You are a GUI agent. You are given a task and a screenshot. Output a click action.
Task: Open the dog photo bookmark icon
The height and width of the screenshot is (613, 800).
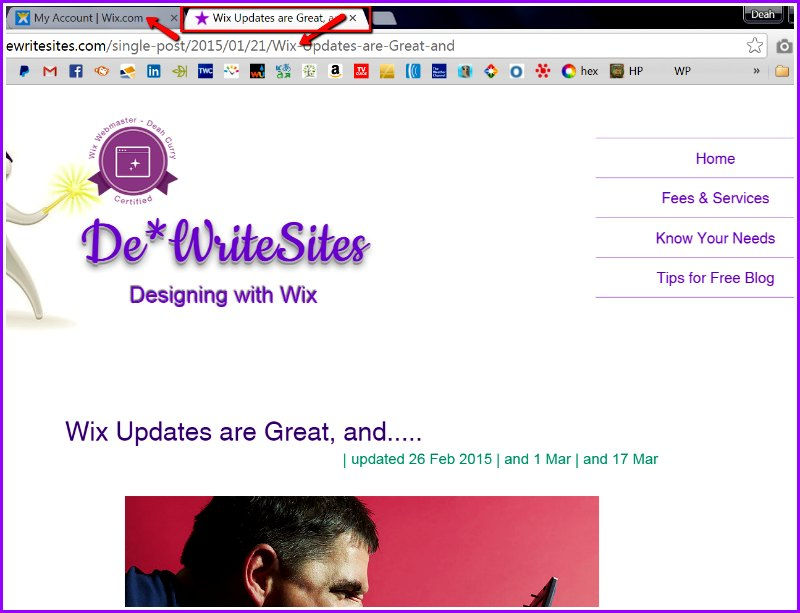click(x=465, y=71)
